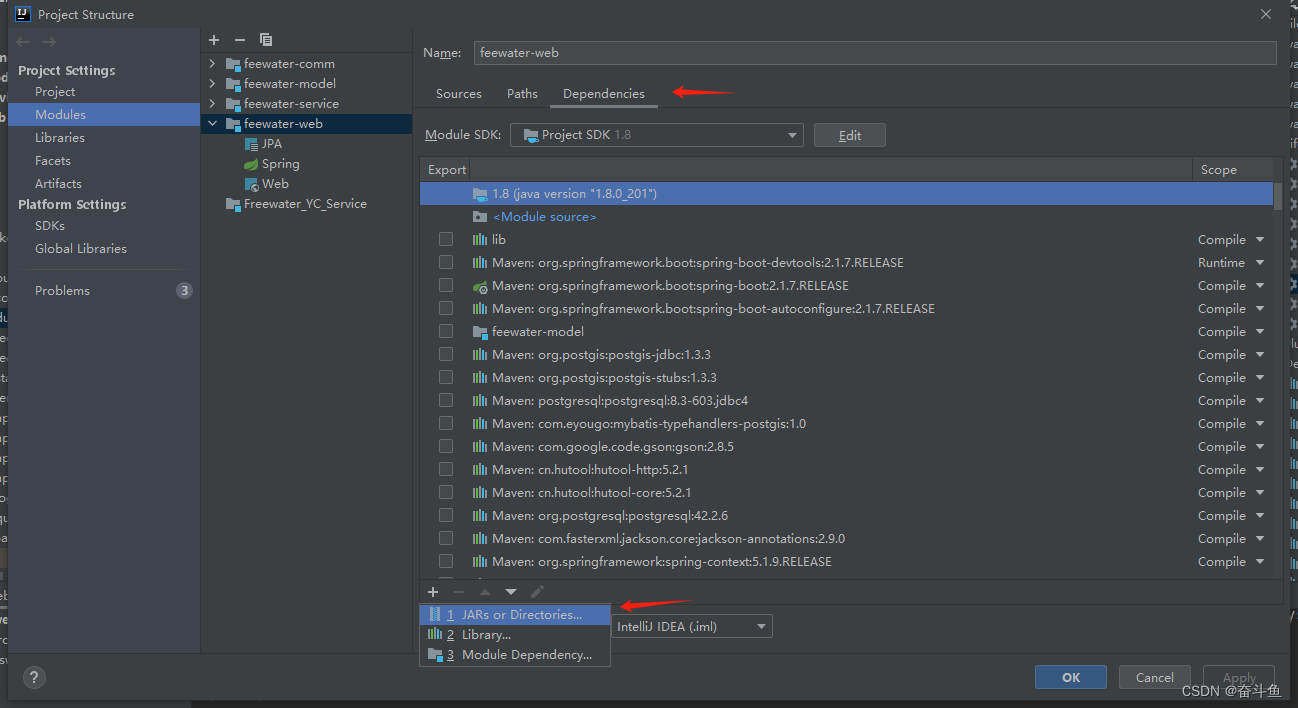Switch to the Sources tab
1298x708 pixels.
[x=459, y=94]
